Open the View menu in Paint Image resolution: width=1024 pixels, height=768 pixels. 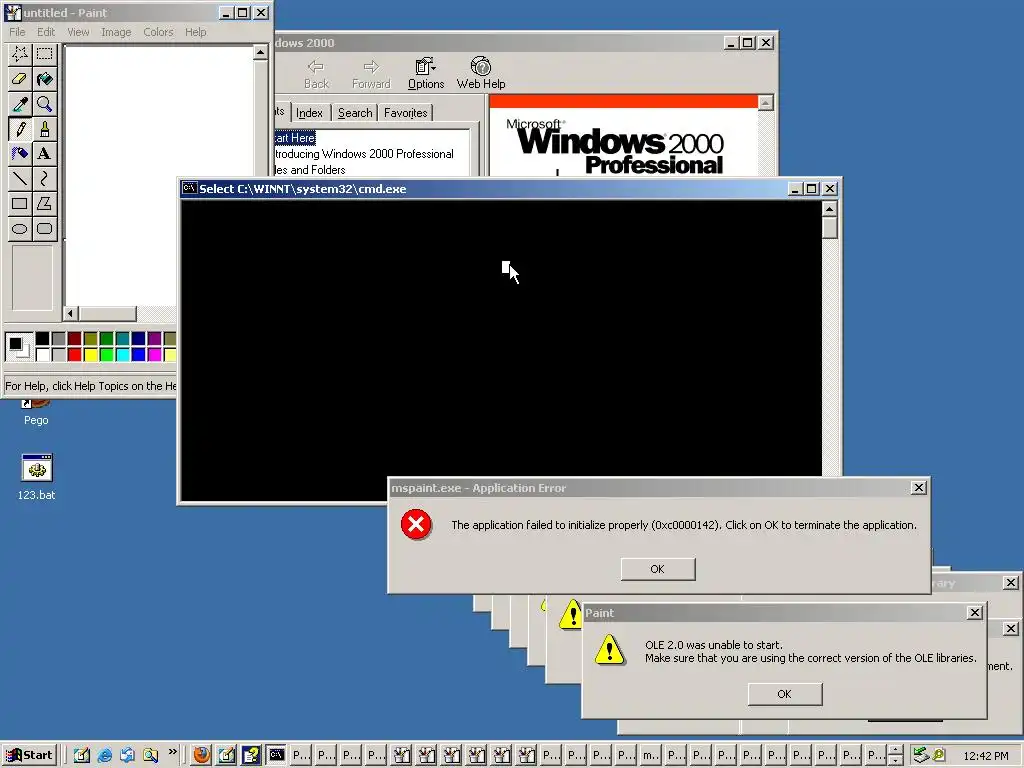tap(78, 32)
